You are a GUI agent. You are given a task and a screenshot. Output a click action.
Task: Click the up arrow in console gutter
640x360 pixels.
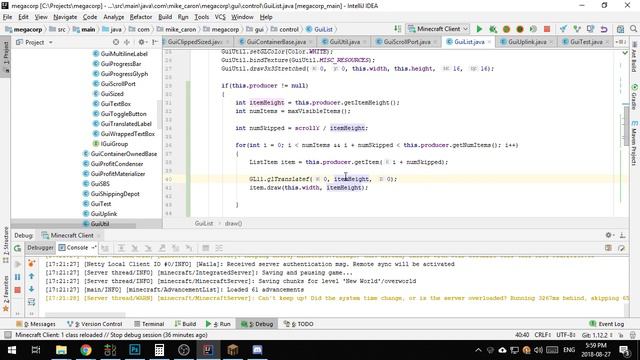(x=31, y=276)
